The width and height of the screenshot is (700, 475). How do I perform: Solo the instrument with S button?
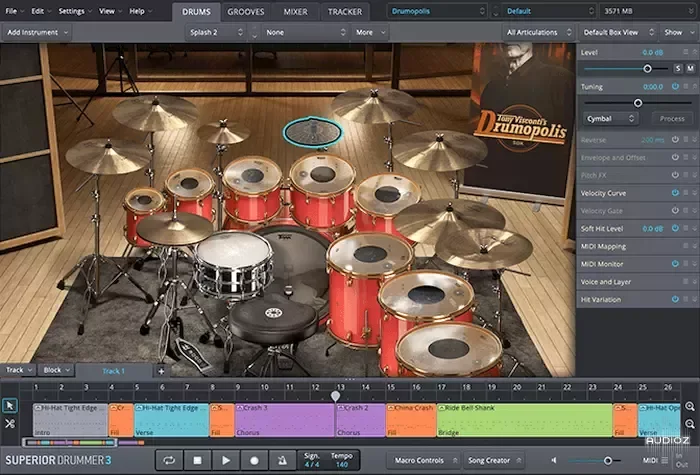pos(678,68)
